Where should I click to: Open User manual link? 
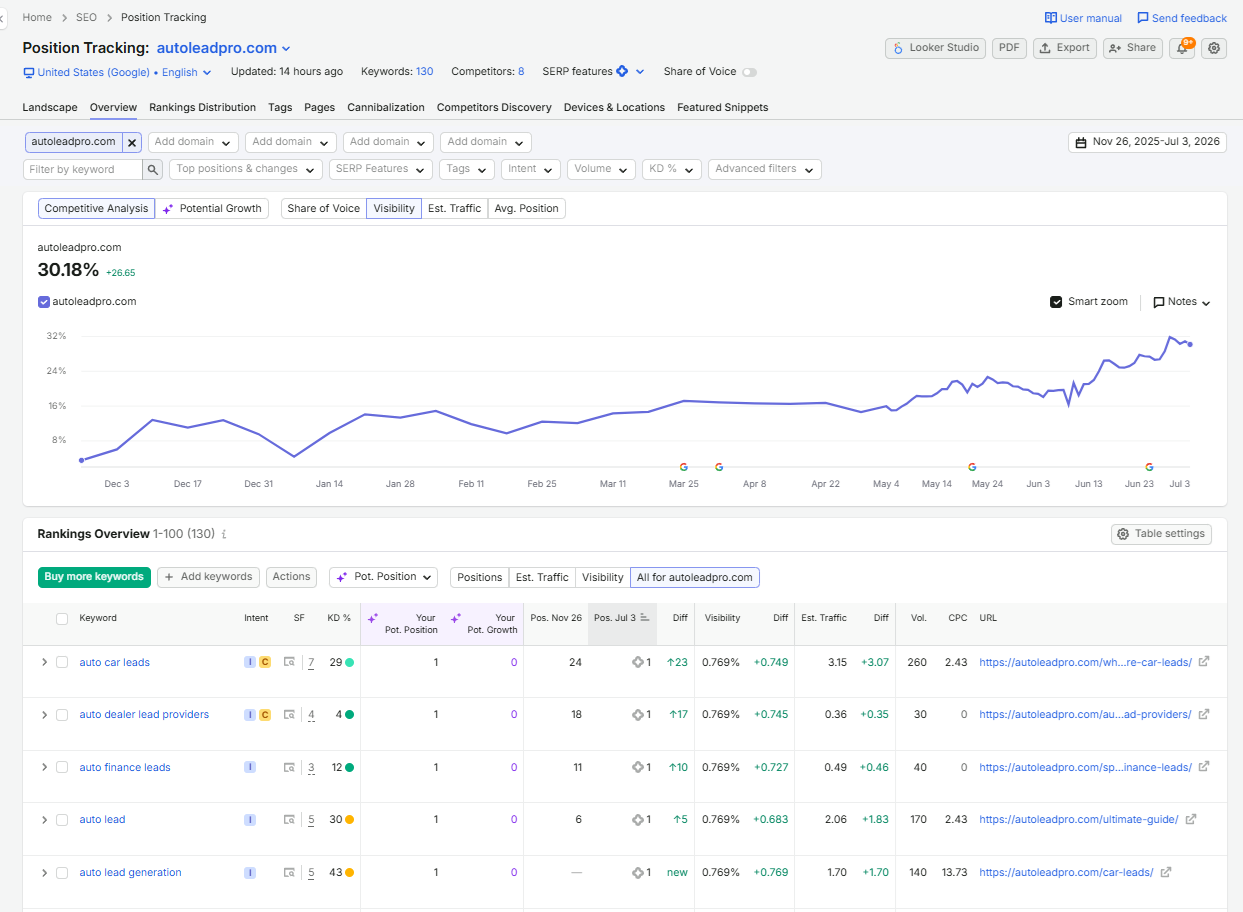tap(1084, 18)
